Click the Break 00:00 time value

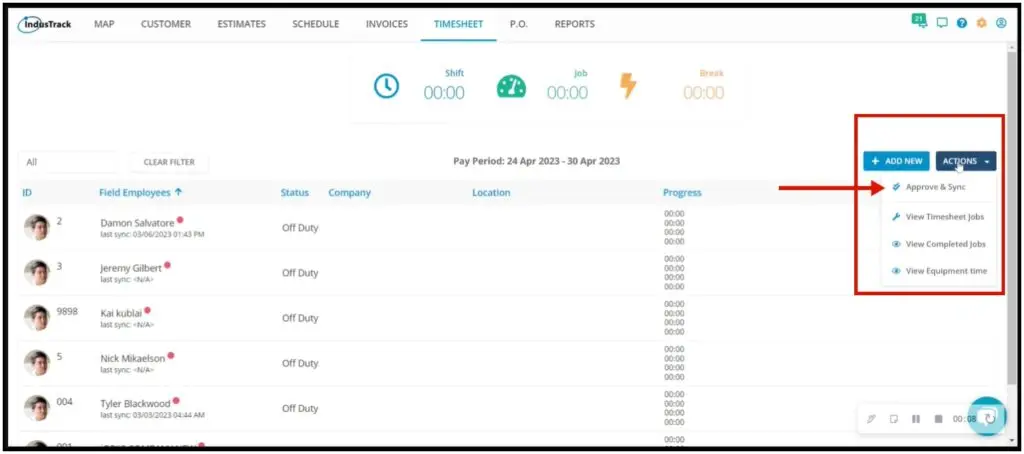coord(704,93)
